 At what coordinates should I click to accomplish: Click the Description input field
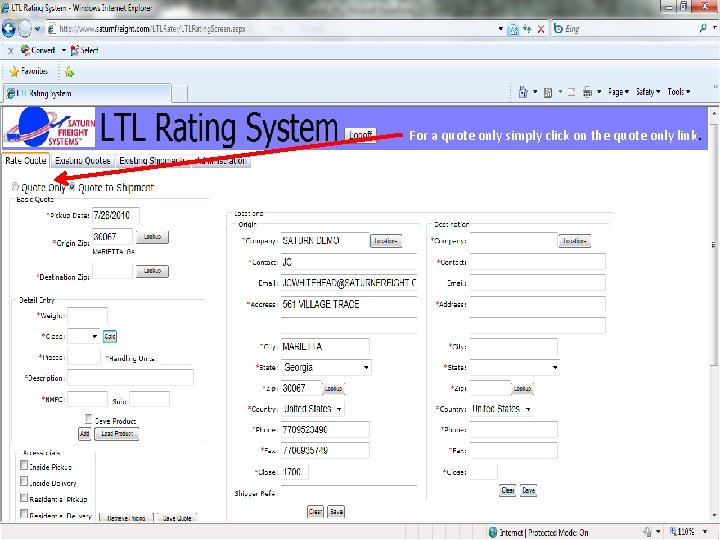tap(130, 377)
